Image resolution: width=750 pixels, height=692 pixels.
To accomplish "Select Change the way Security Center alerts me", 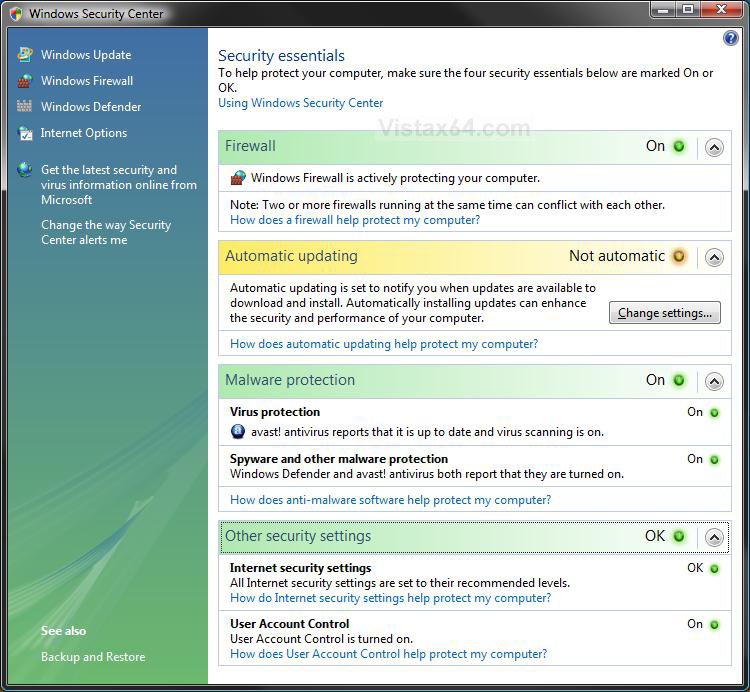I will (106, 232).
